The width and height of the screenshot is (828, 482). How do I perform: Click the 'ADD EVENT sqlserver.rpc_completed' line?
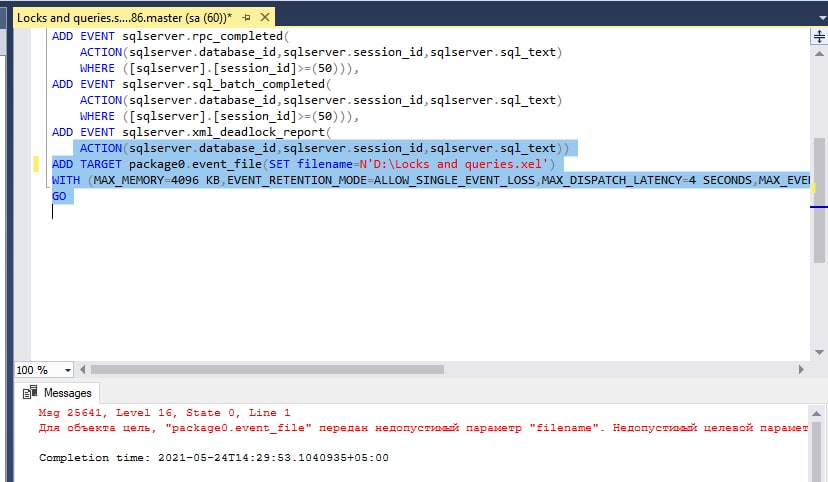[x=170, y=36]
